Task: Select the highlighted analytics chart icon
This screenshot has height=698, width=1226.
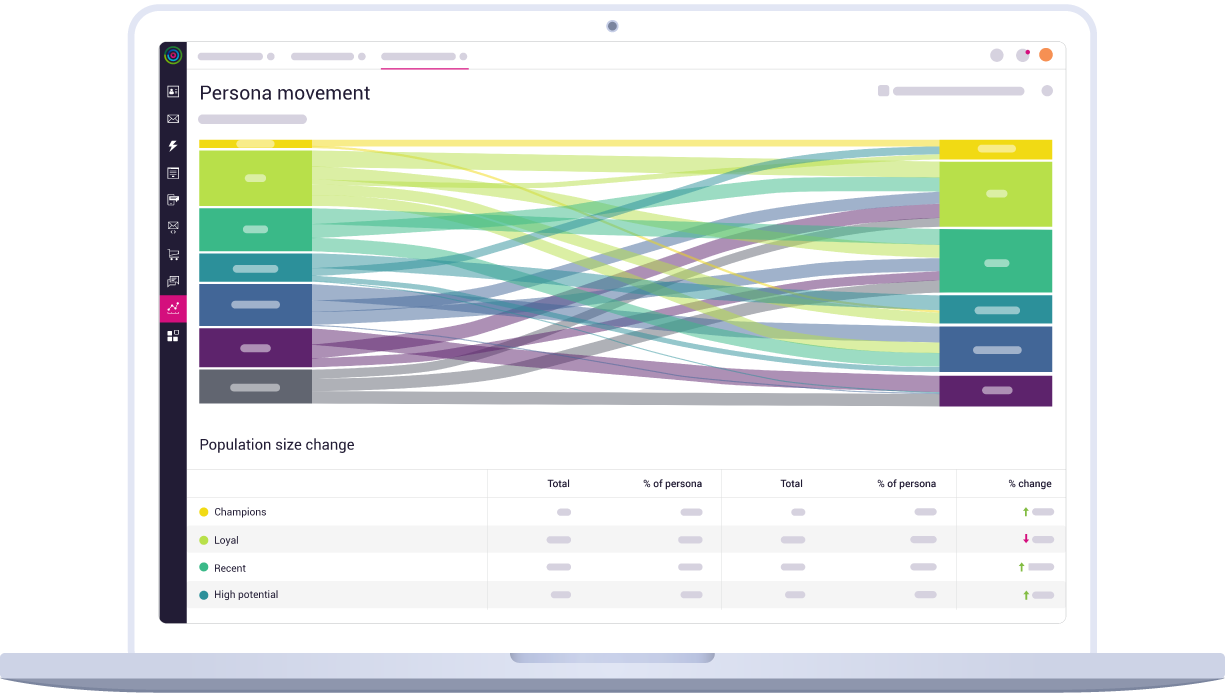Action: click(x=172, y=308)
